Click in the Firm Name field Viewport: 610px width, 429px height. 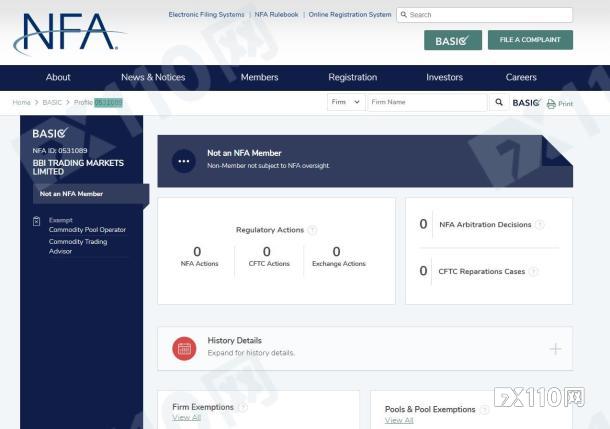coord(427,102)
